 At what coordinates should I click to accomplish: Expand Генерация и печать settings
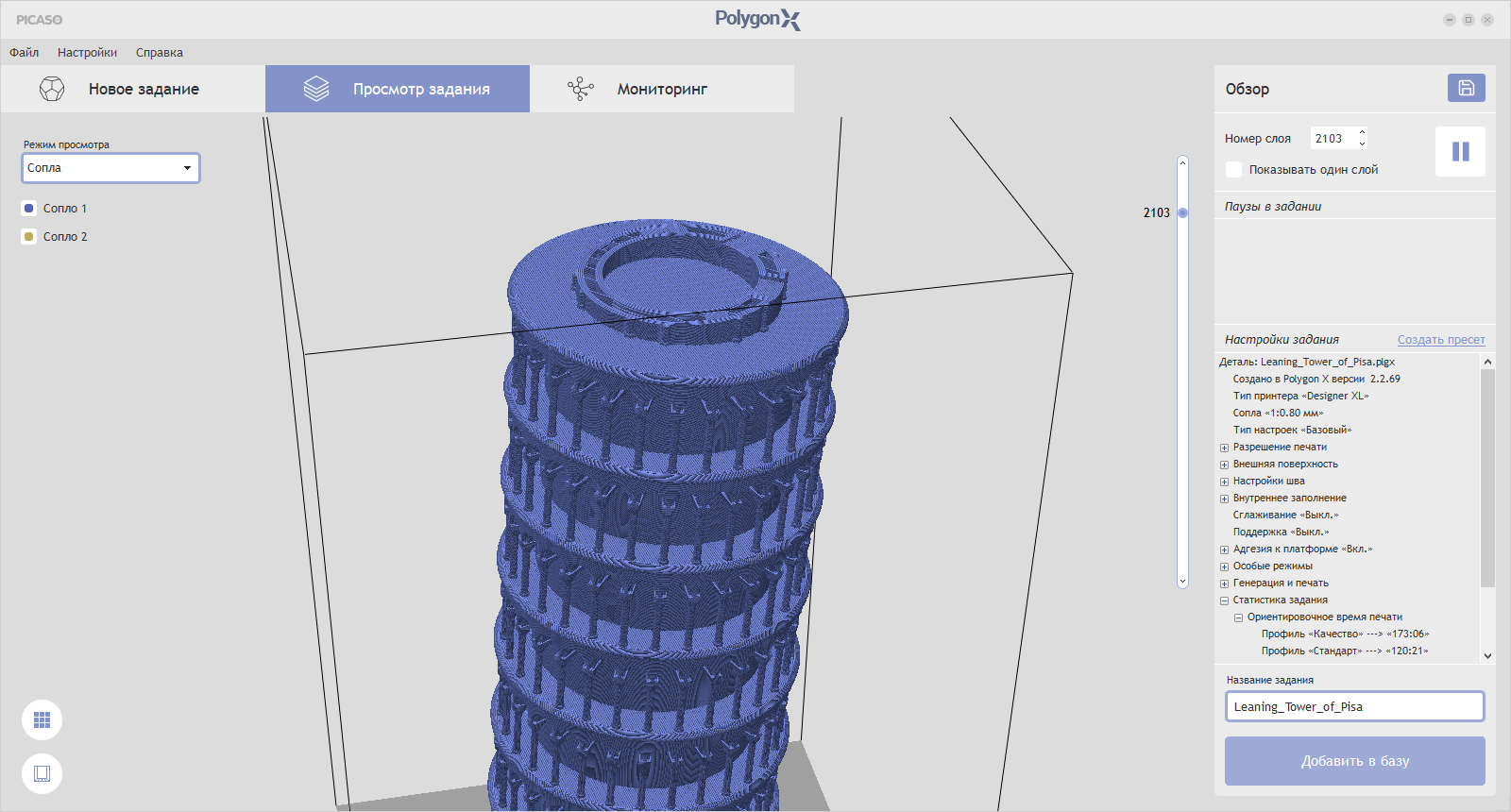[1224, 584]
